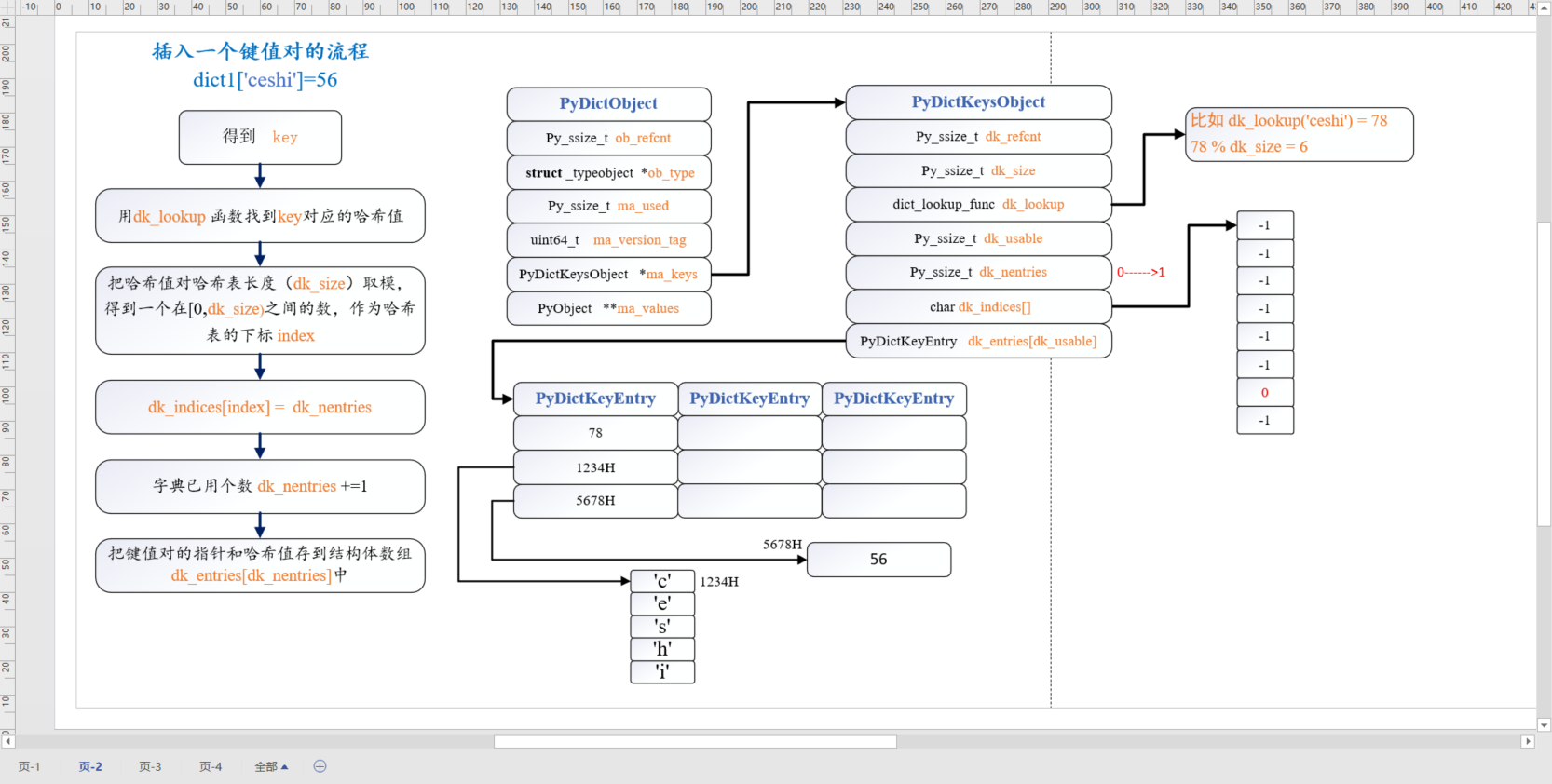Select the 's' character cell

(x=662, y=627)
